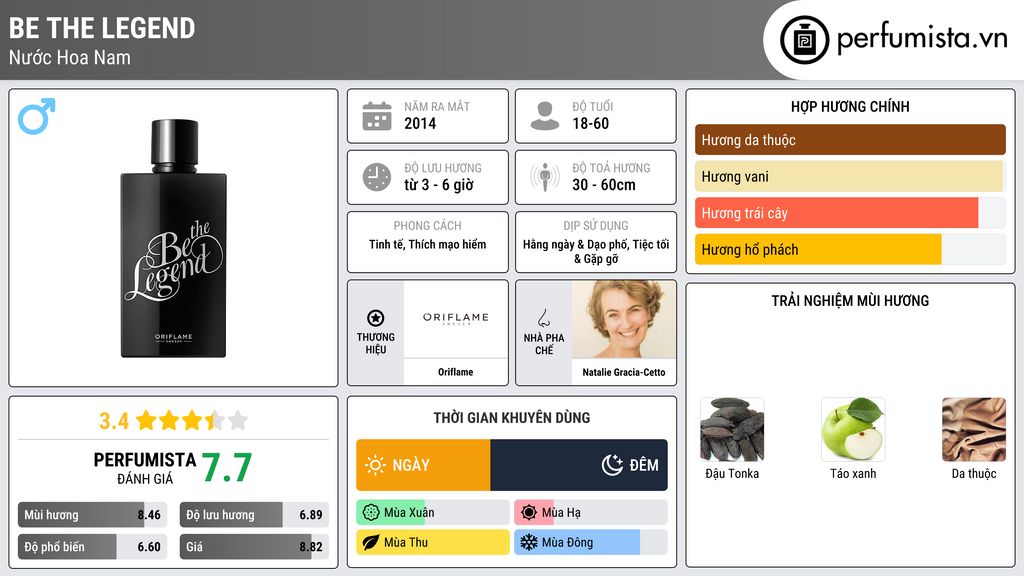Click the calendar icon beside Năm ra mắt
The width and height of the screenshot is (1024, 576).
pyautogui.click(x=377, y=116)
